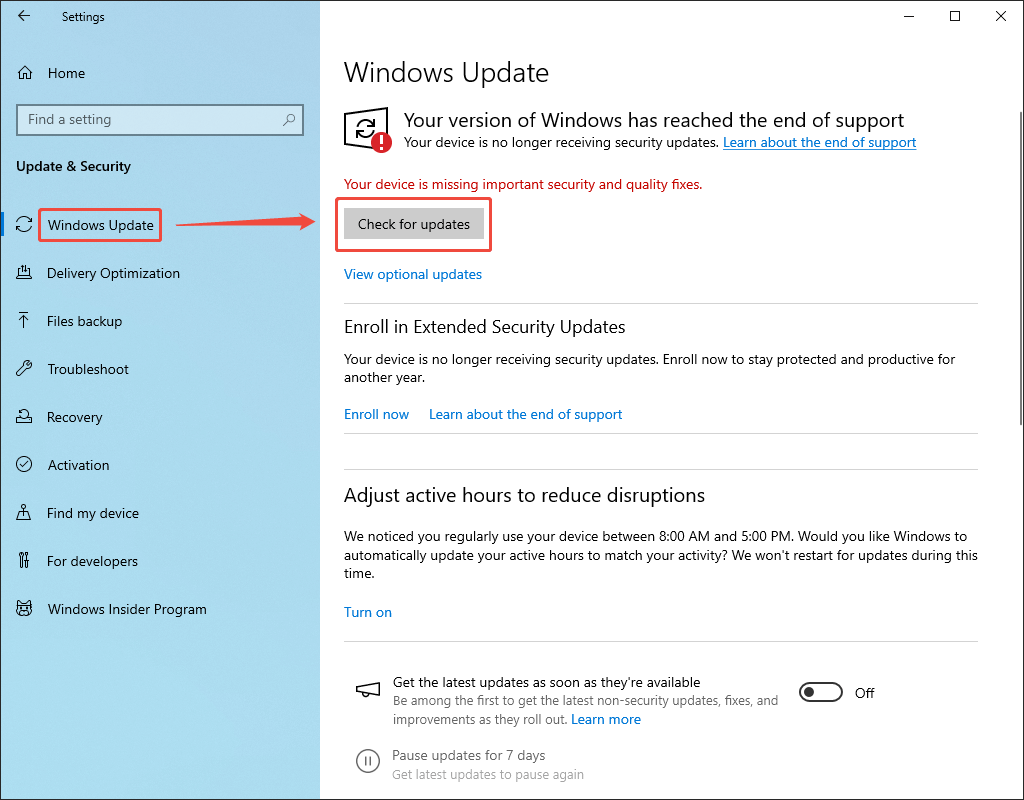
Task: Click the Check for updates button
Action: [413, 224]
